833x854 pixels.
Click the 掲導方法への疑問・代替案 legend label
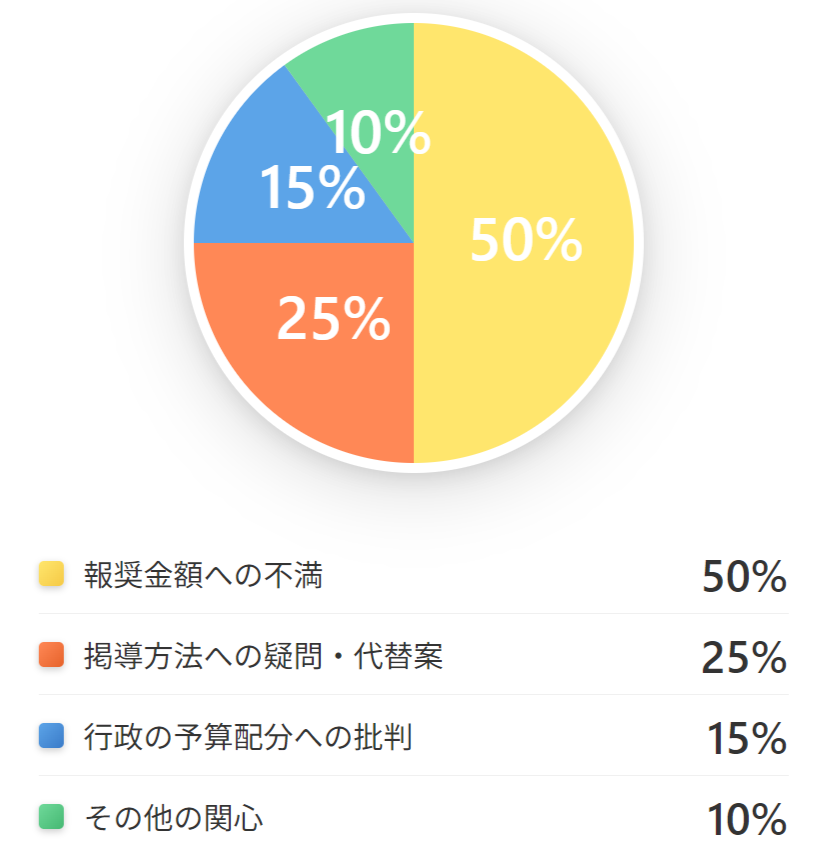click(x=263, y=655)
